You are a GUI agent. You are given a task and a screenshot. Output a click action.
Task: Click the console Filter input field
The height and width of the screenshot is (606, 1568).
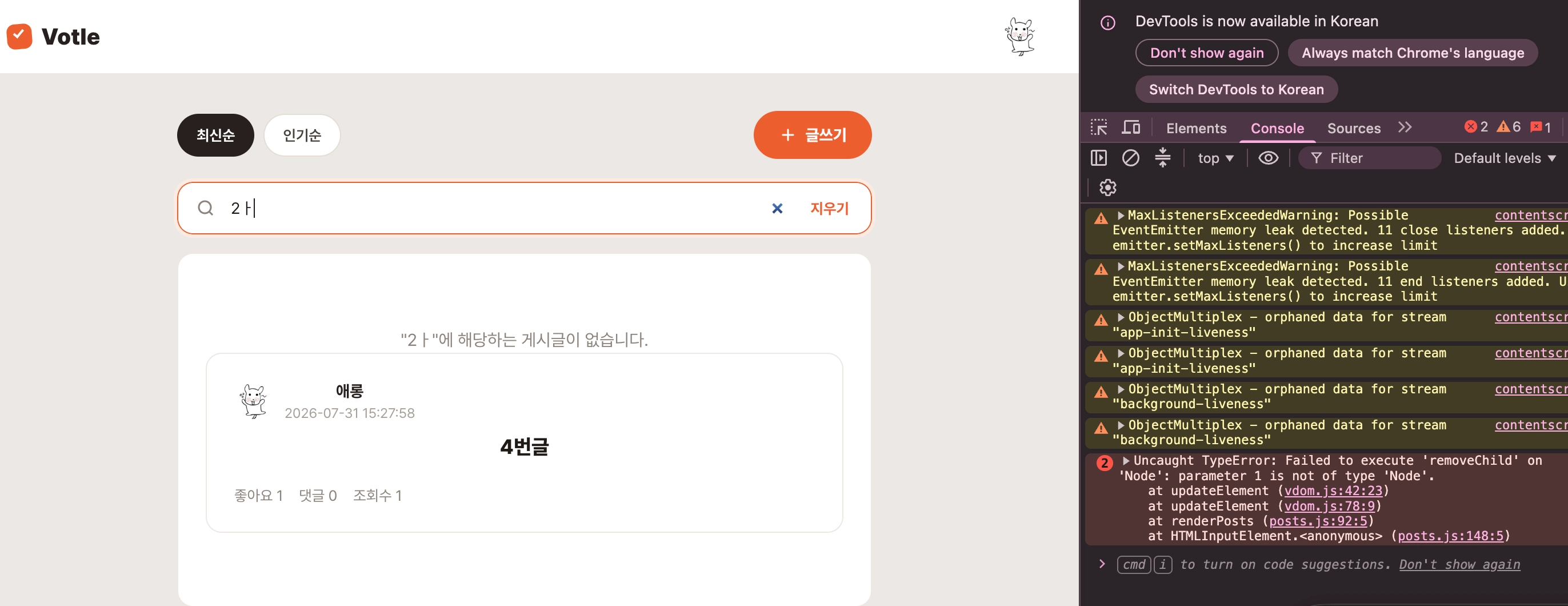tap(1370, 158)
